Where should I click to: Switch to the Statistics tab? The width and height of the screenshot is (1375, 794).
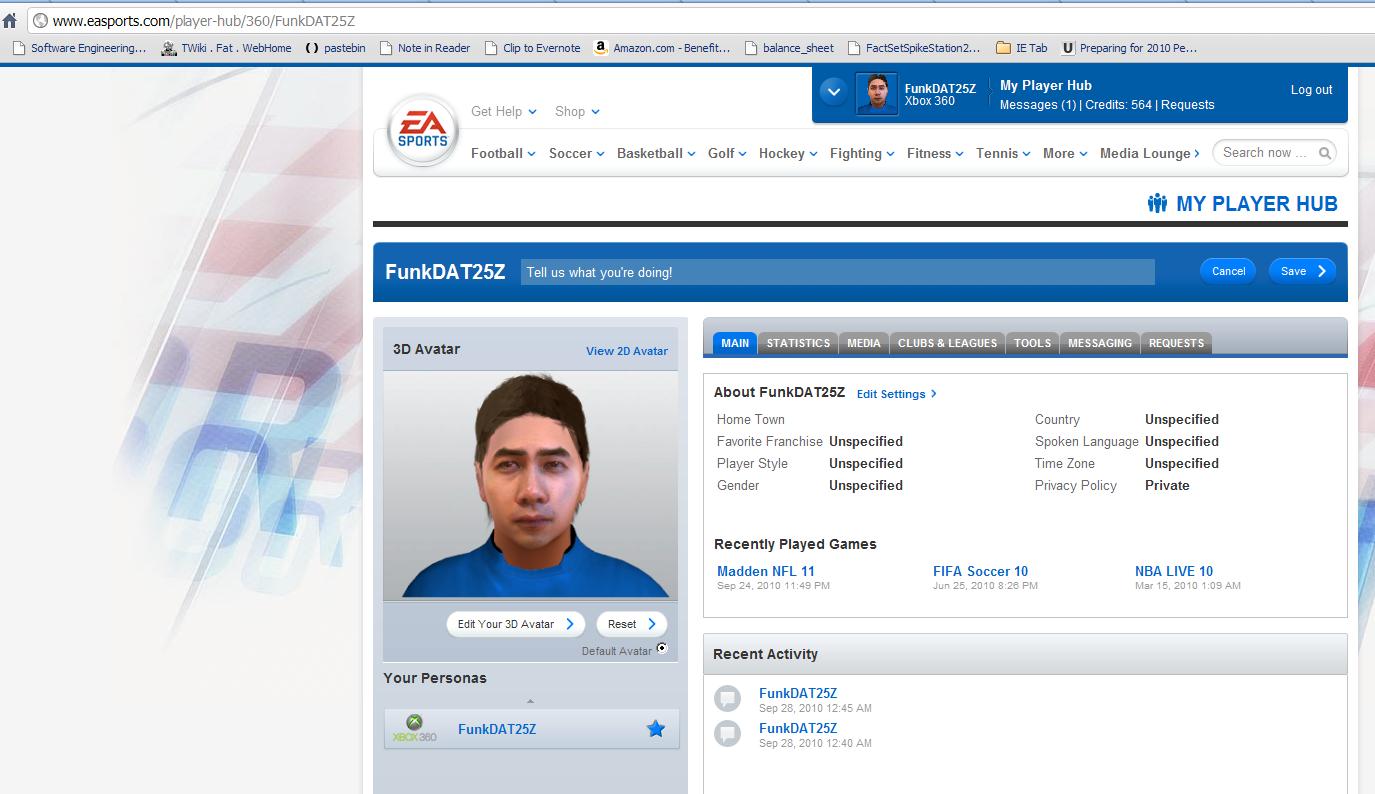coord(798,343)
